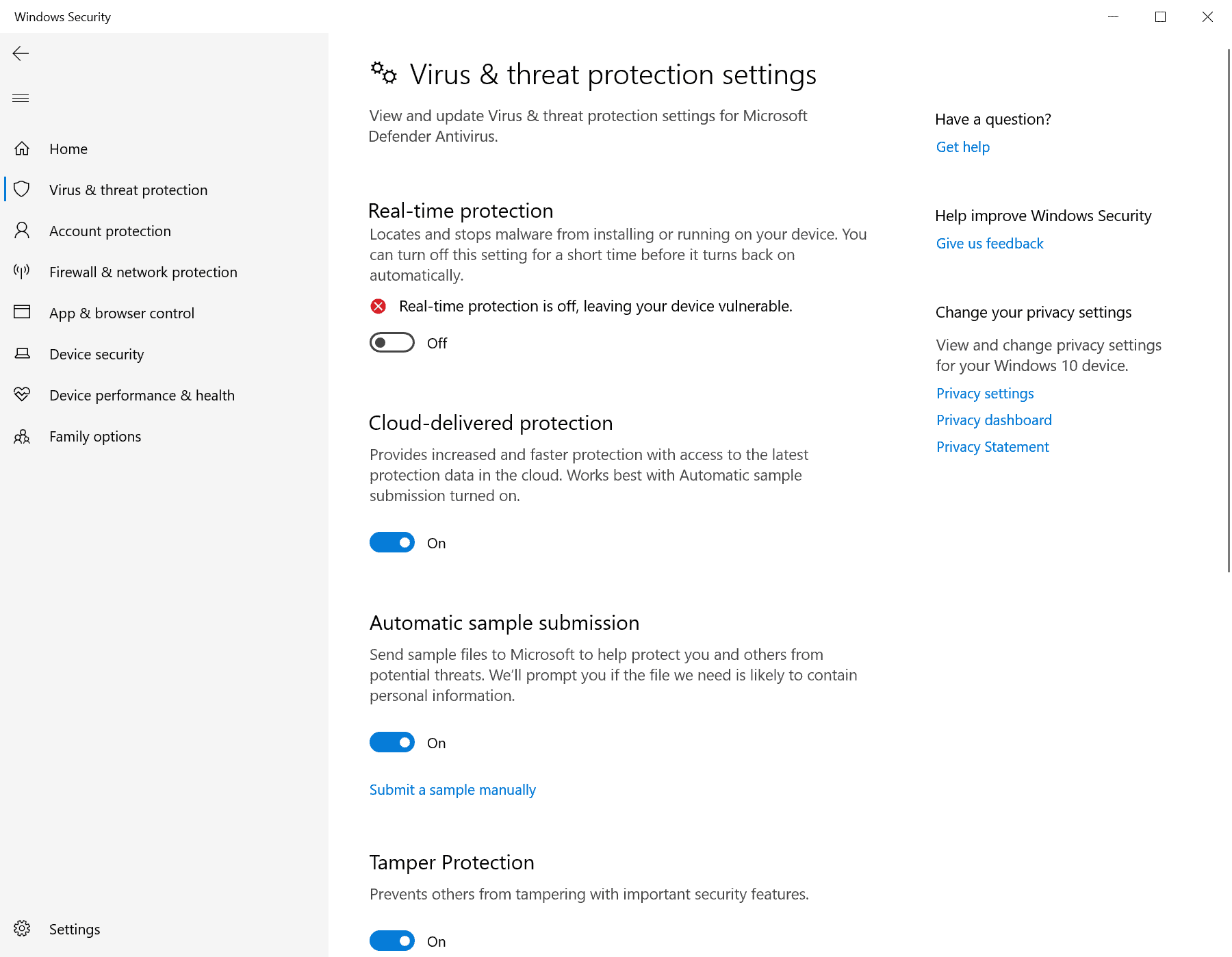
Task: Select Family options in the sidebar
Action: coord(94,436)
